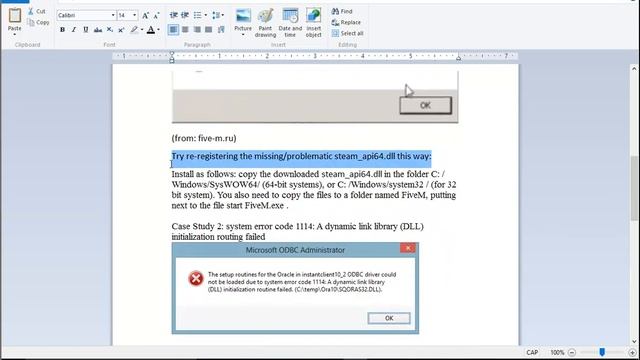
Task: Toggle Italic formatting
Action: coord(74,29)
